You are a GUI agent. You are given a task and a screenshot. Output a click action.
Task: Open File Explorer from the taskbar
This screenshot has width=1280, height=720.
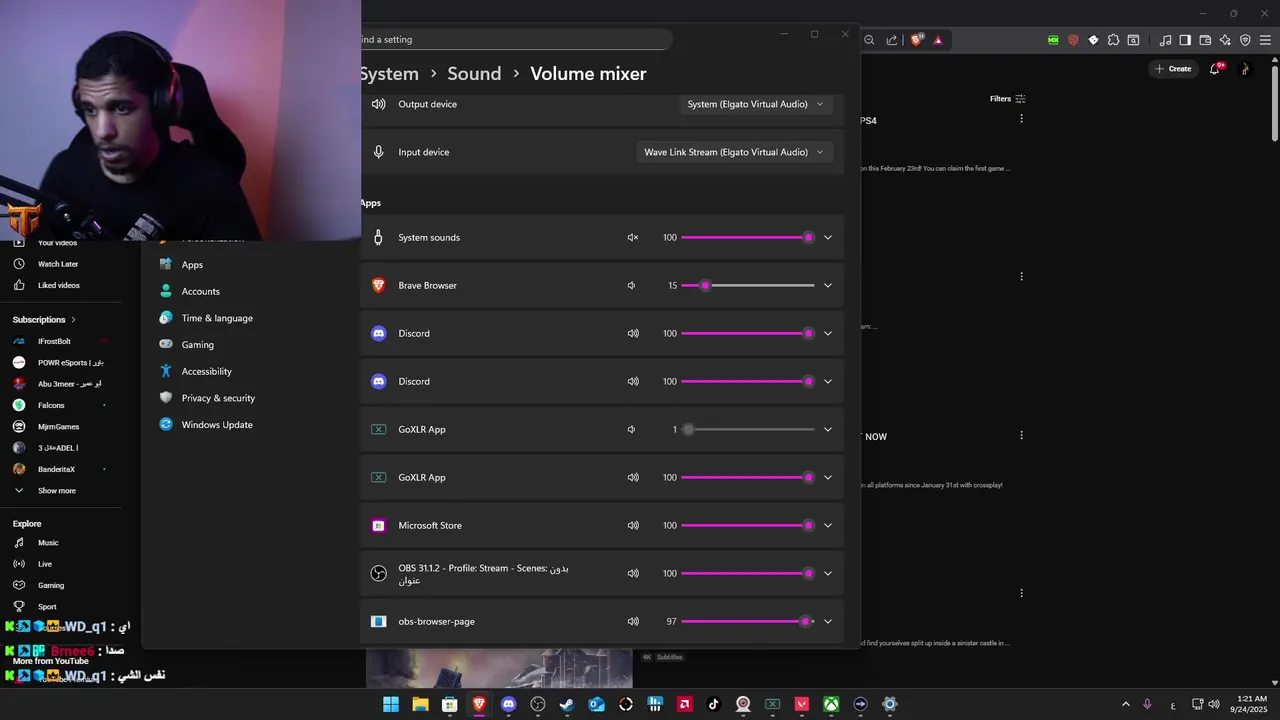[421, 704]
